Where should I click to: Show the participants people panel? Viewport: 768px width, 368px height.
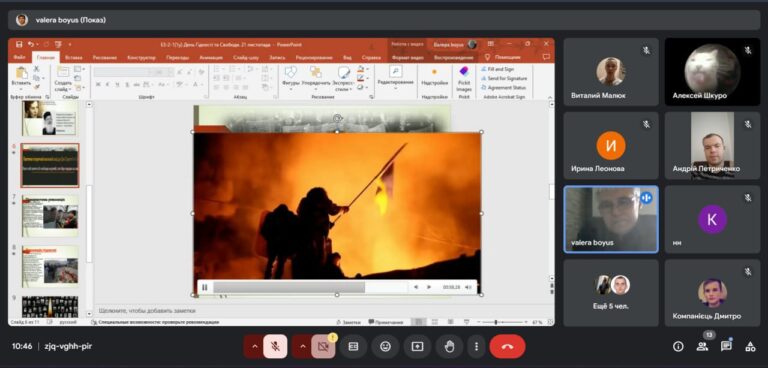(702, 346)
